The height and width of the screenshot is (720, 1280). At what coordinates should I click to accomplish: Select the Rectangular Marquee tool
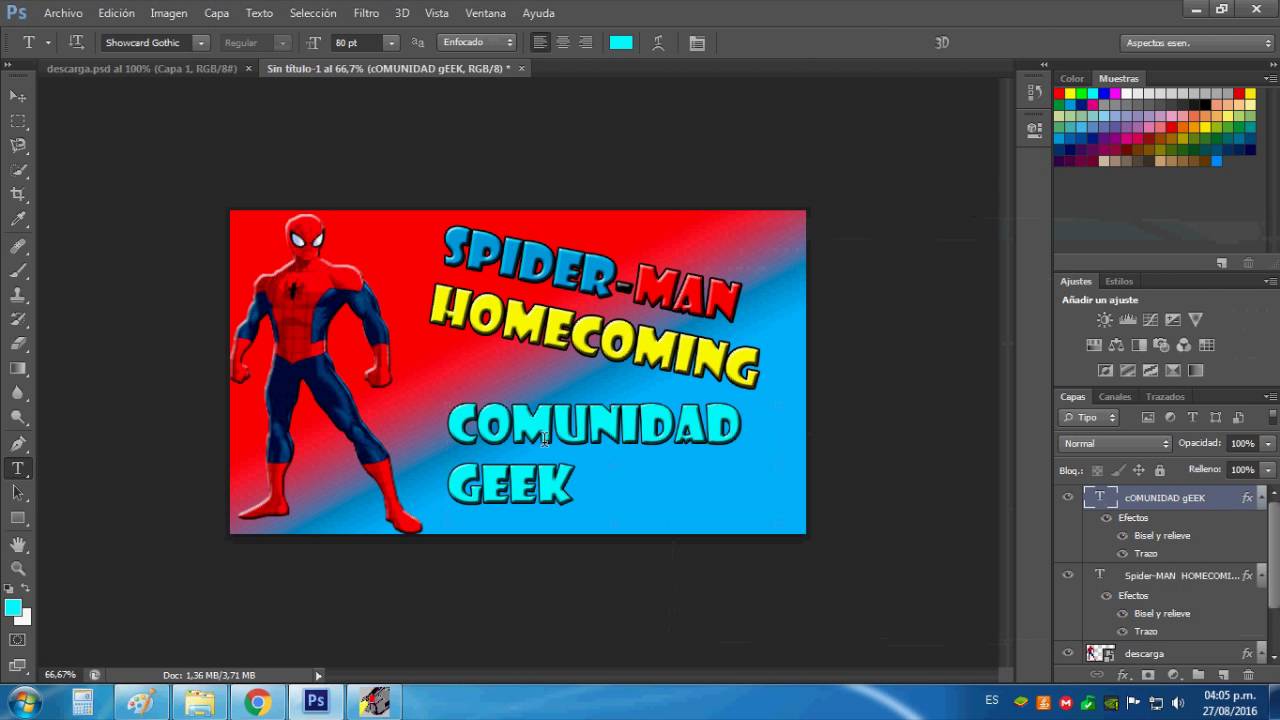tap(18, 121)
